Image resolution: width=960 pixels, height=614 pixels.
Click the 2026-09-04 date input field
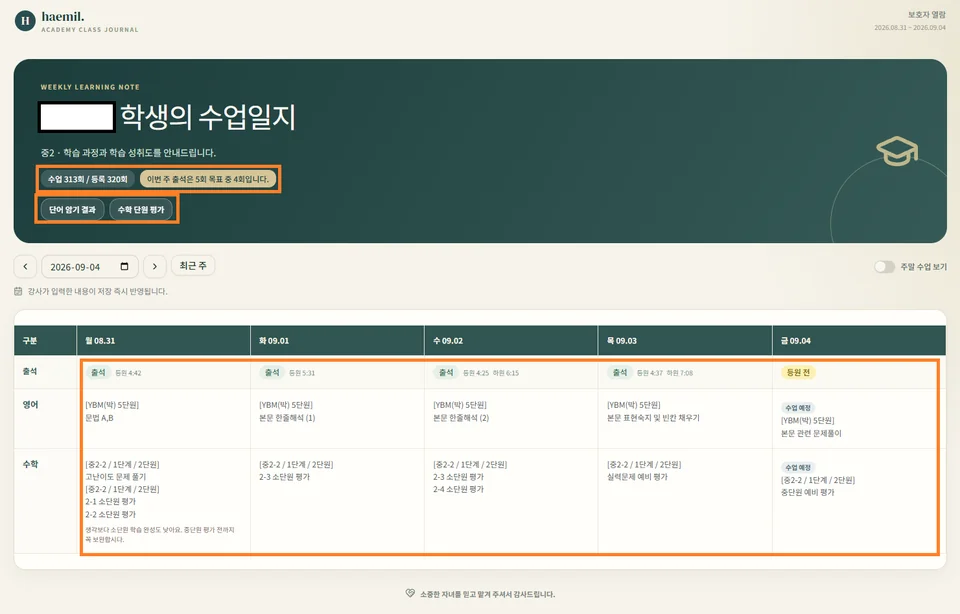(x=89, y=266)
